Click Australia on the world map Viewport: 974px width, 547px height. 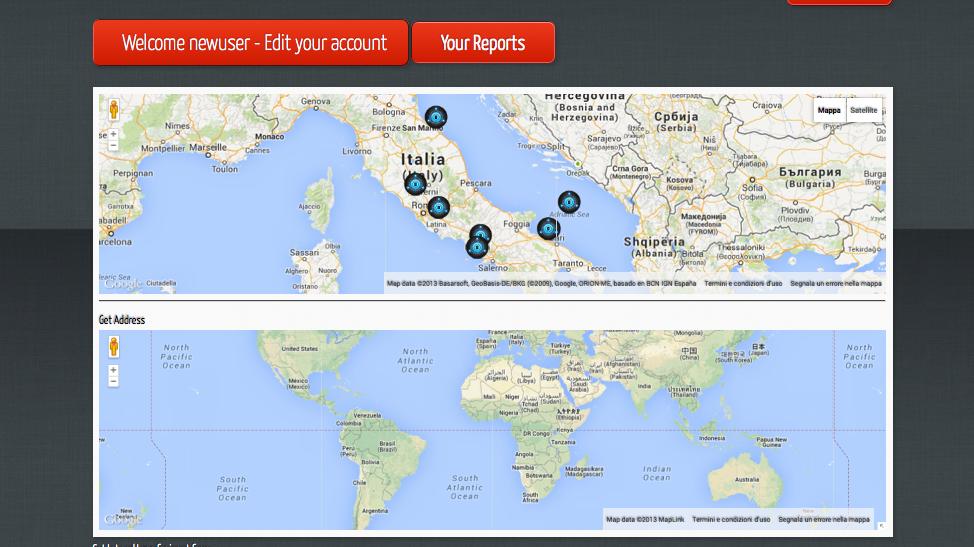(x=747, y=479)
